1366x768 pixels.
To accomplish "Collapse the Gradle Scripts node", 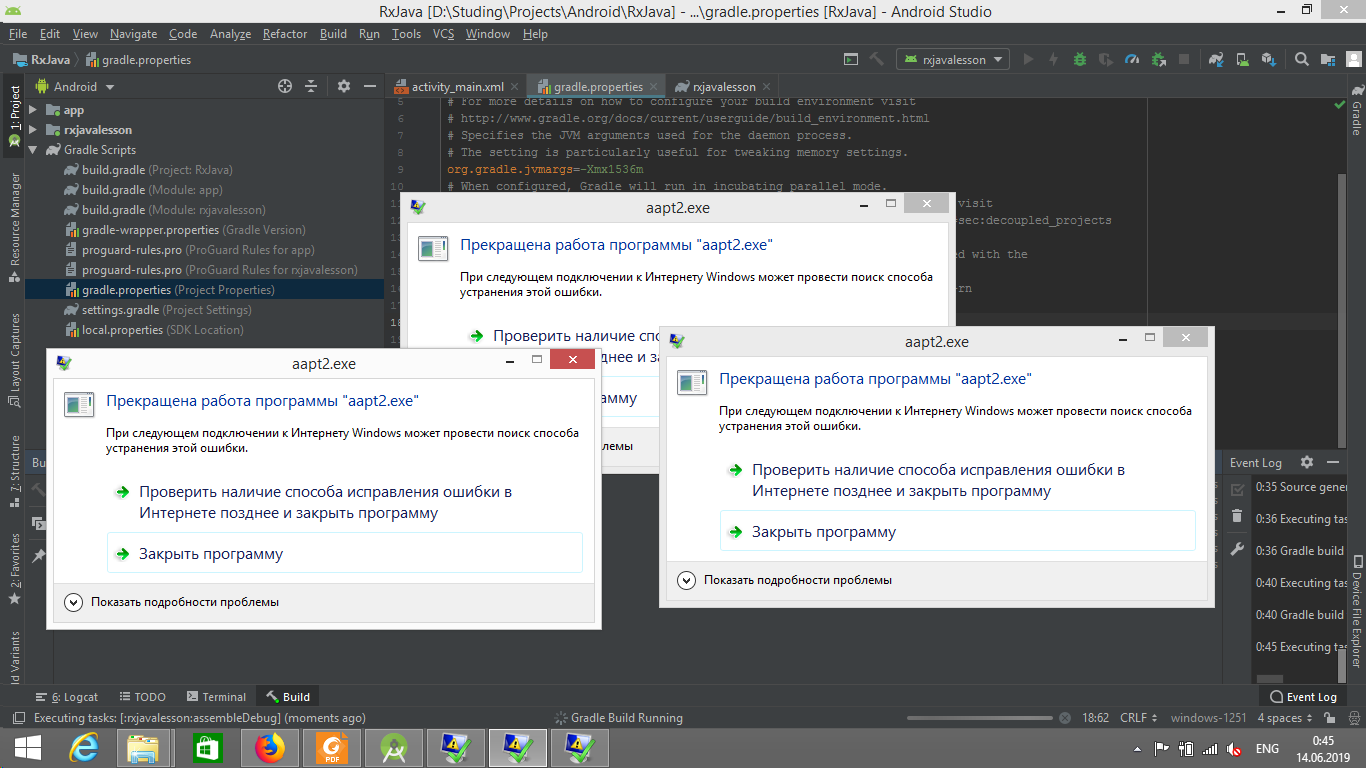I will pos(33,150).
